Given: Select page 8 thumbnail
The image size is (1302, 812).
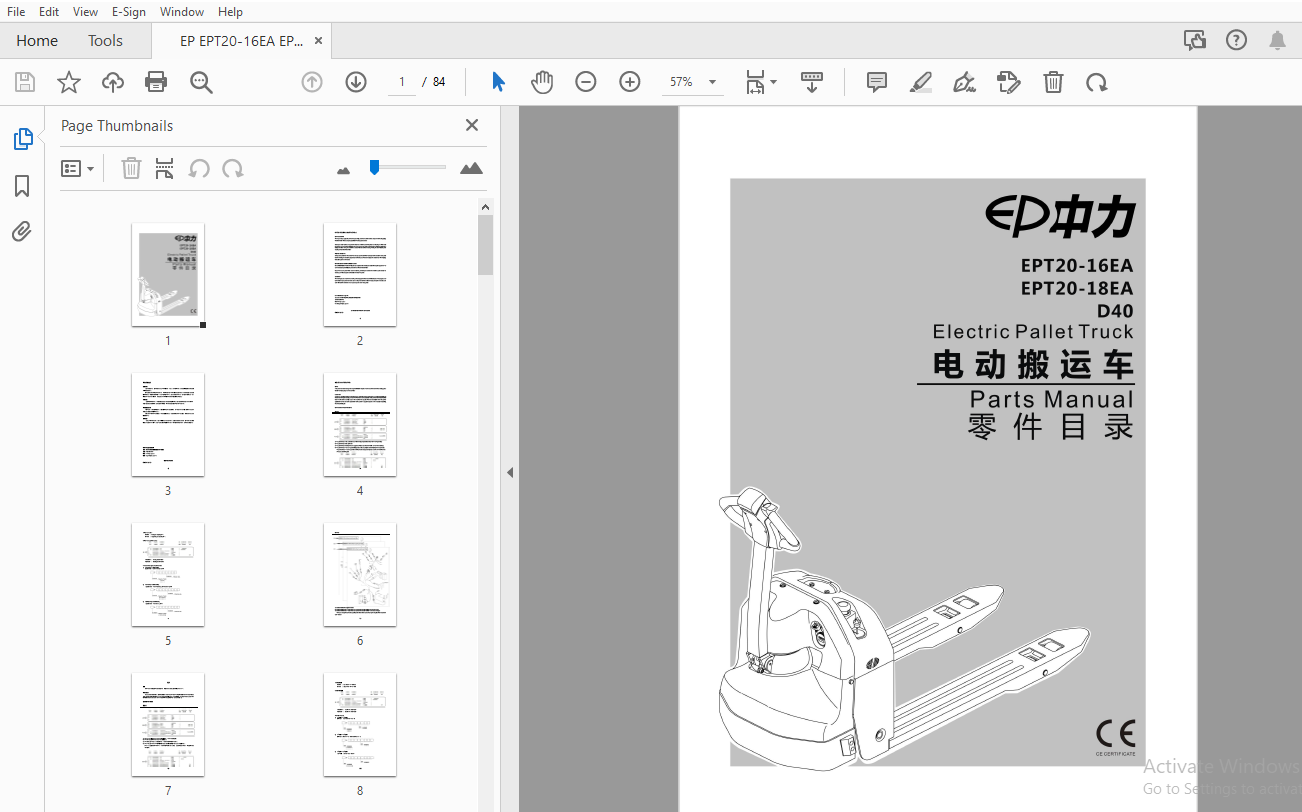Looking at the screenshot, I should (360, 725).
